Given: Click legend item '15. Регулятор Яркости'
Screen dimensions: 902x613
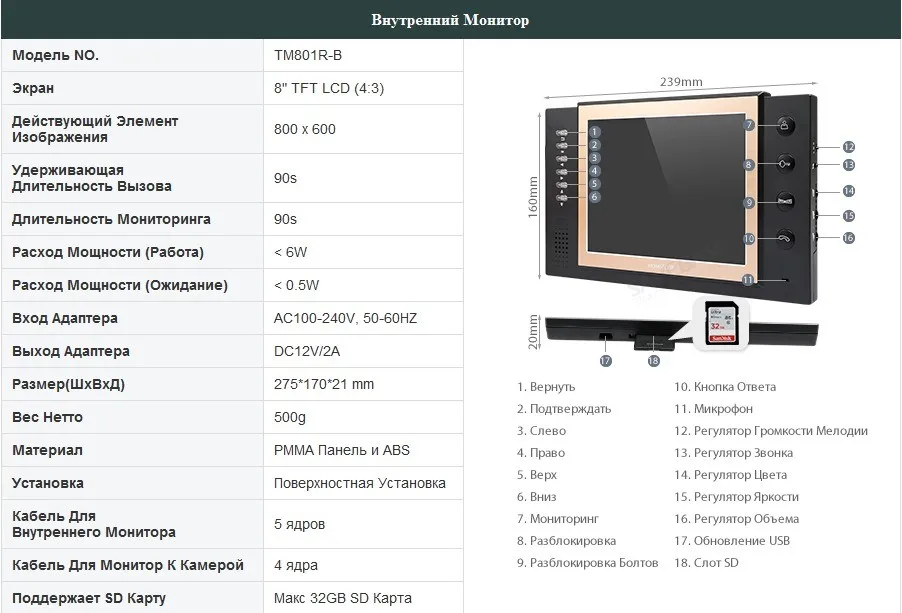Looking at the screenshot, I should point(736,496).
